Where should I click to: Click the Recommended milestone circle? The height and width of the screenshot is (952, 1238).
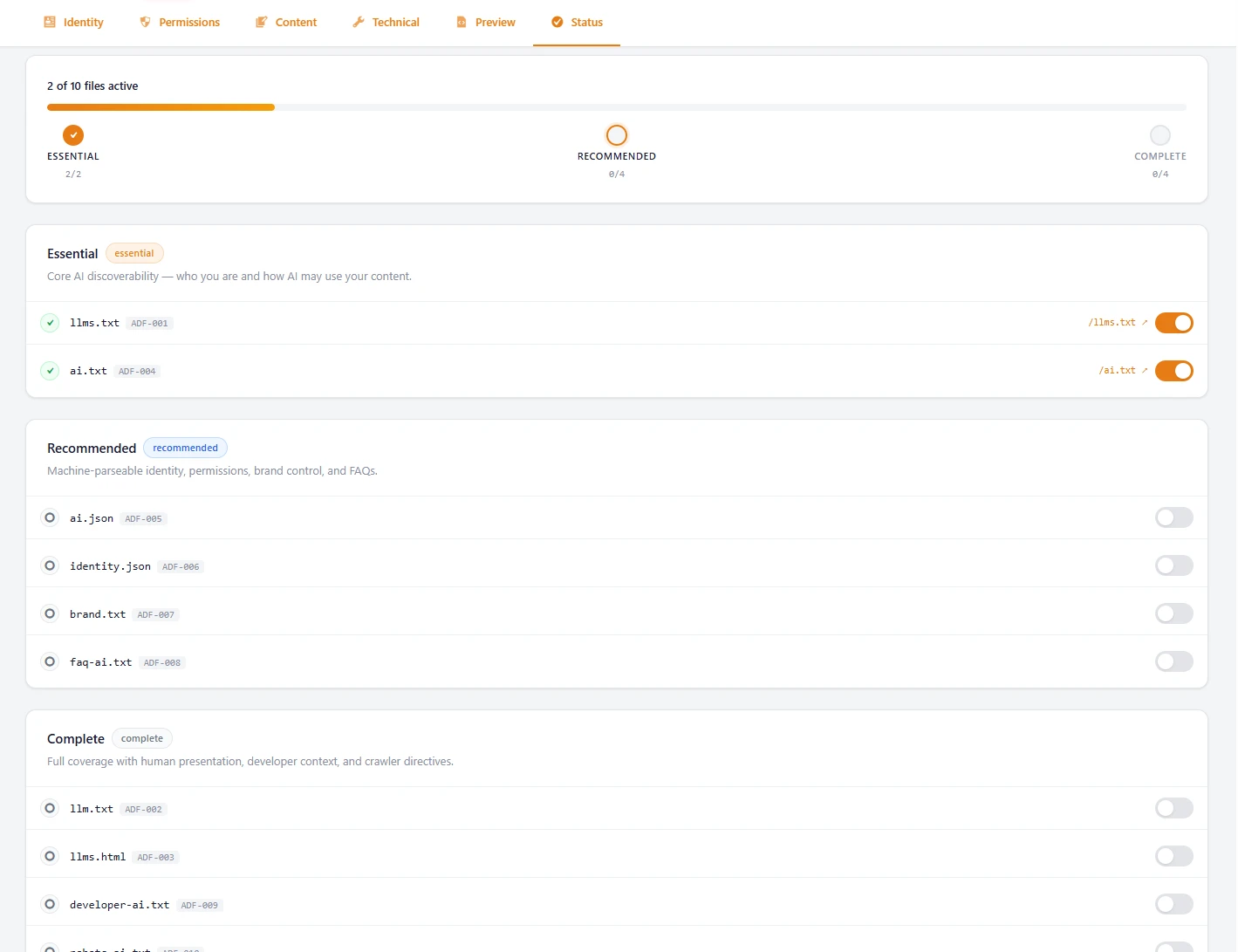(x=617, y=135)
